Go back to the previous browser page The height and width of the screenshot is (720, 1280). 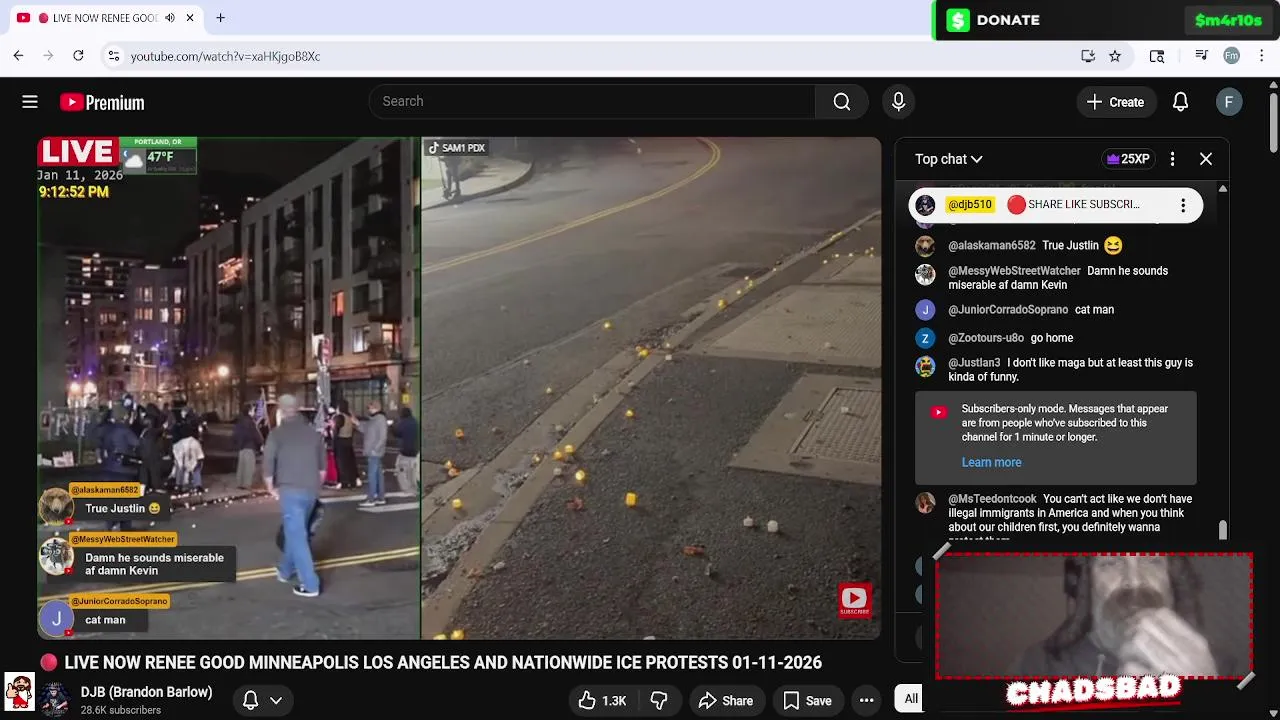point(18,56)
